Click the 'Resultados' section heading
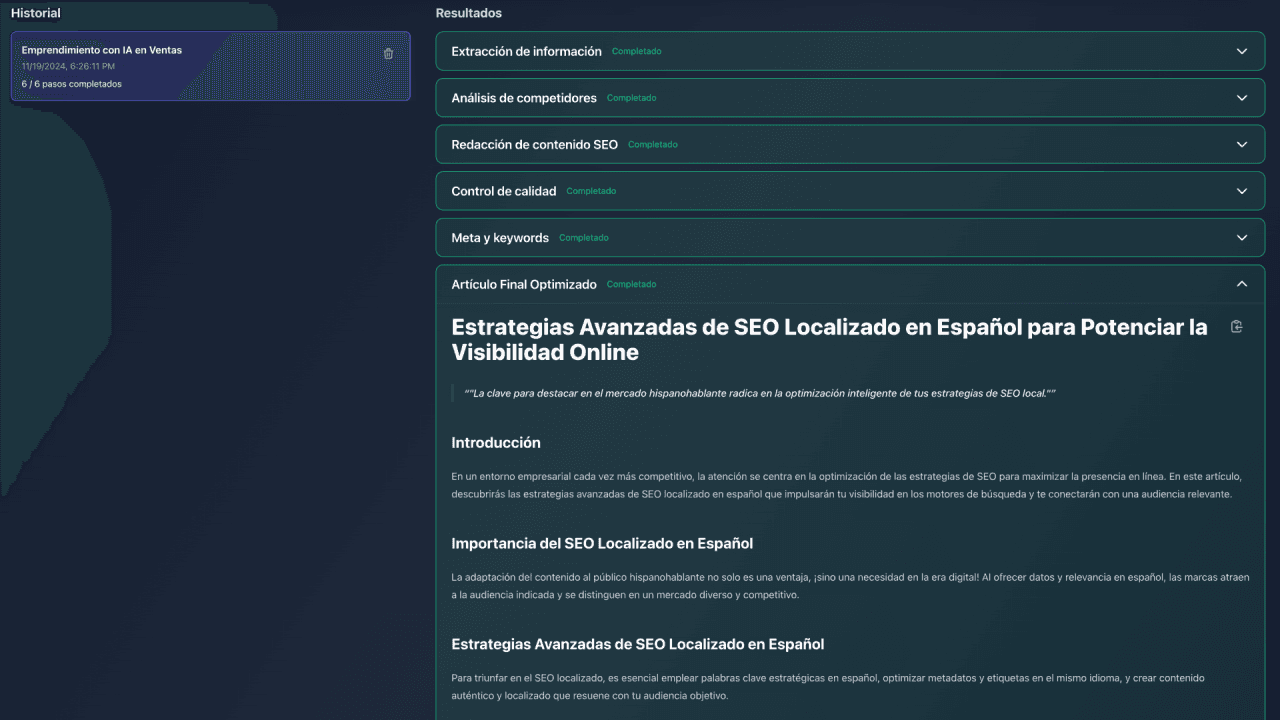 467,13
